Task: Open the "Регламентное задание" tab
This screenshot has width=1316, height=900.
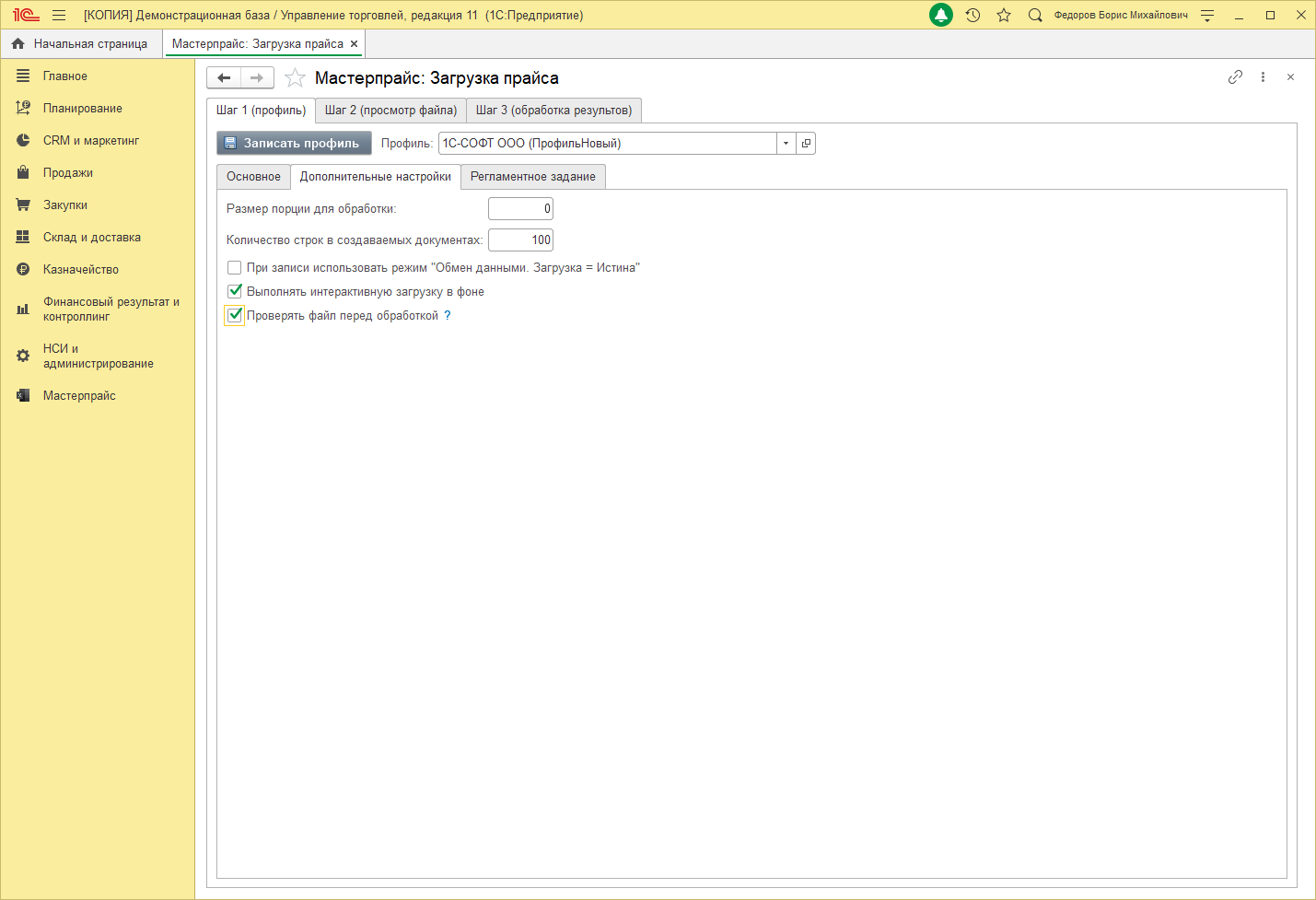Action: [532, 177]
